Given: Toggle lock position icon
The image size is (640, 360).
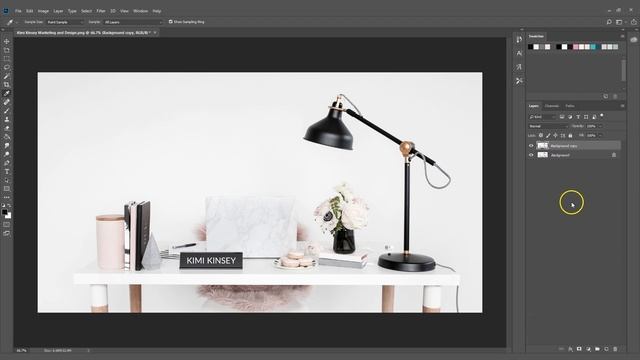Looking at the screenshot, I should [556, 136].
